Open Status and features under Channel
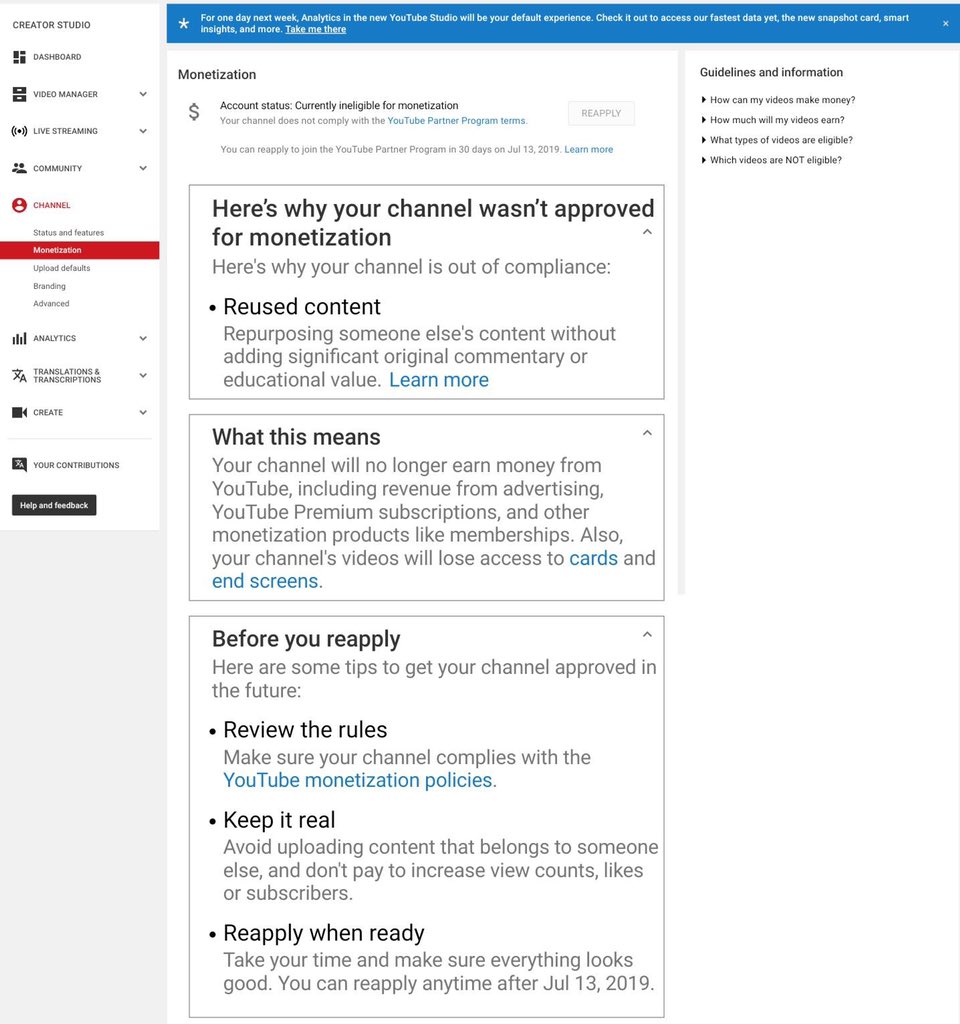Viewport: 960px width, 1024px height. (69, 232)
